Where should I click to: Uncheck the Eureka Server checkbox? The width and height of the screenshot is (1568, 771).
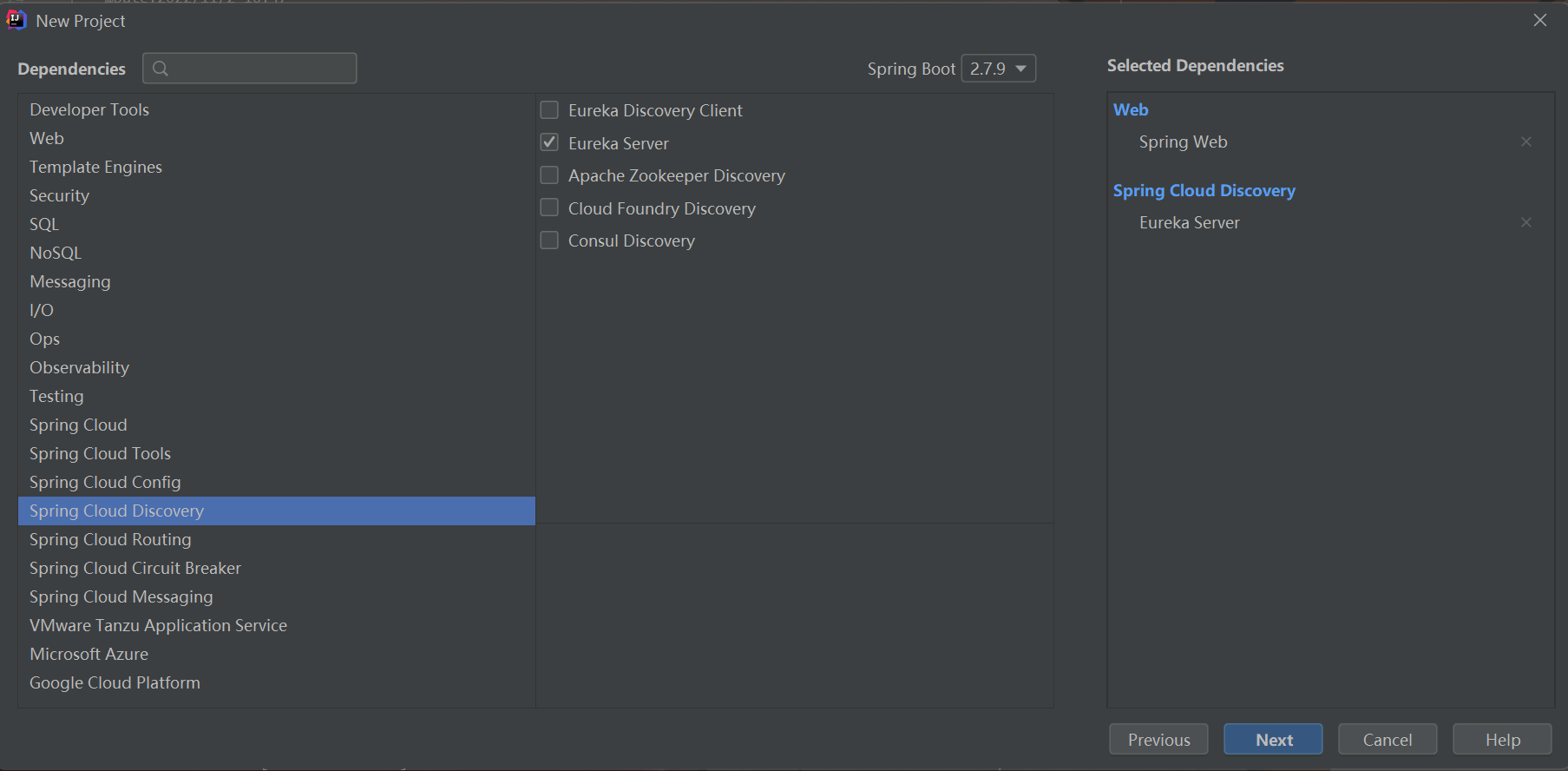pyautogui.click(x=549, y=142)
